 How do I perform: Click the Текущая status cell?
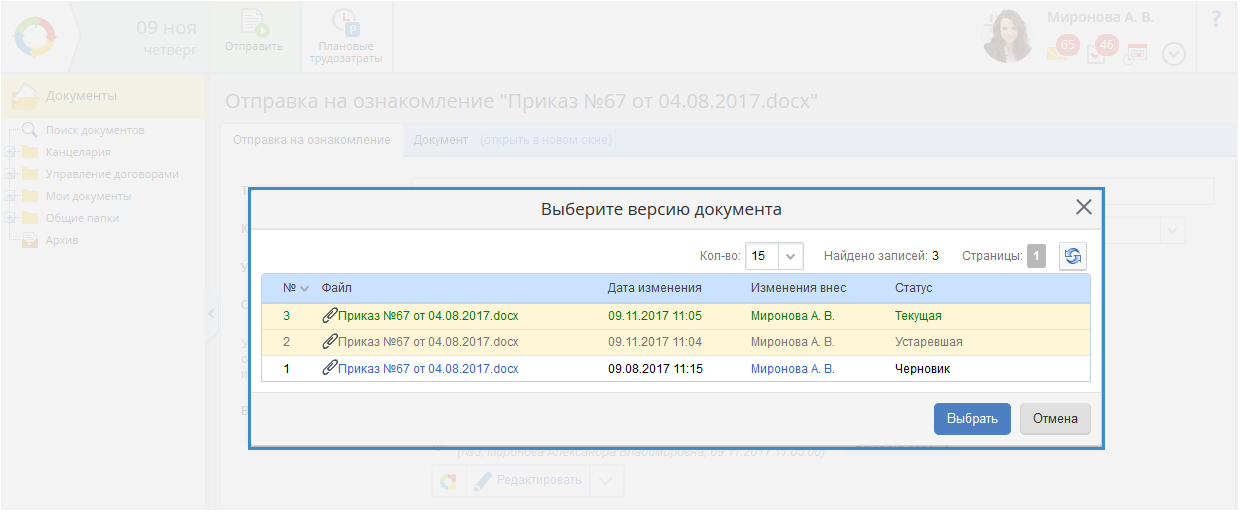(918, 315)
